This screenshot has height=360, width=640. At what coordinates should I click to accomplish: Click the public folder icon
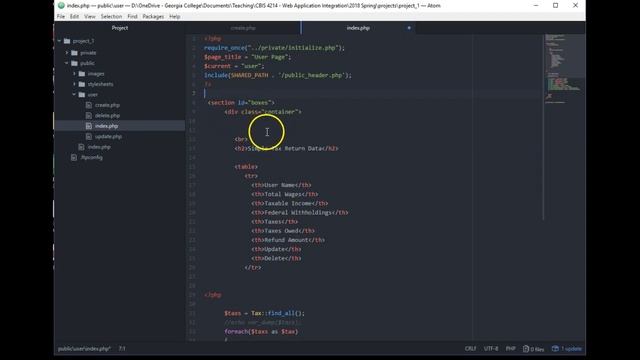click(74, 63)
